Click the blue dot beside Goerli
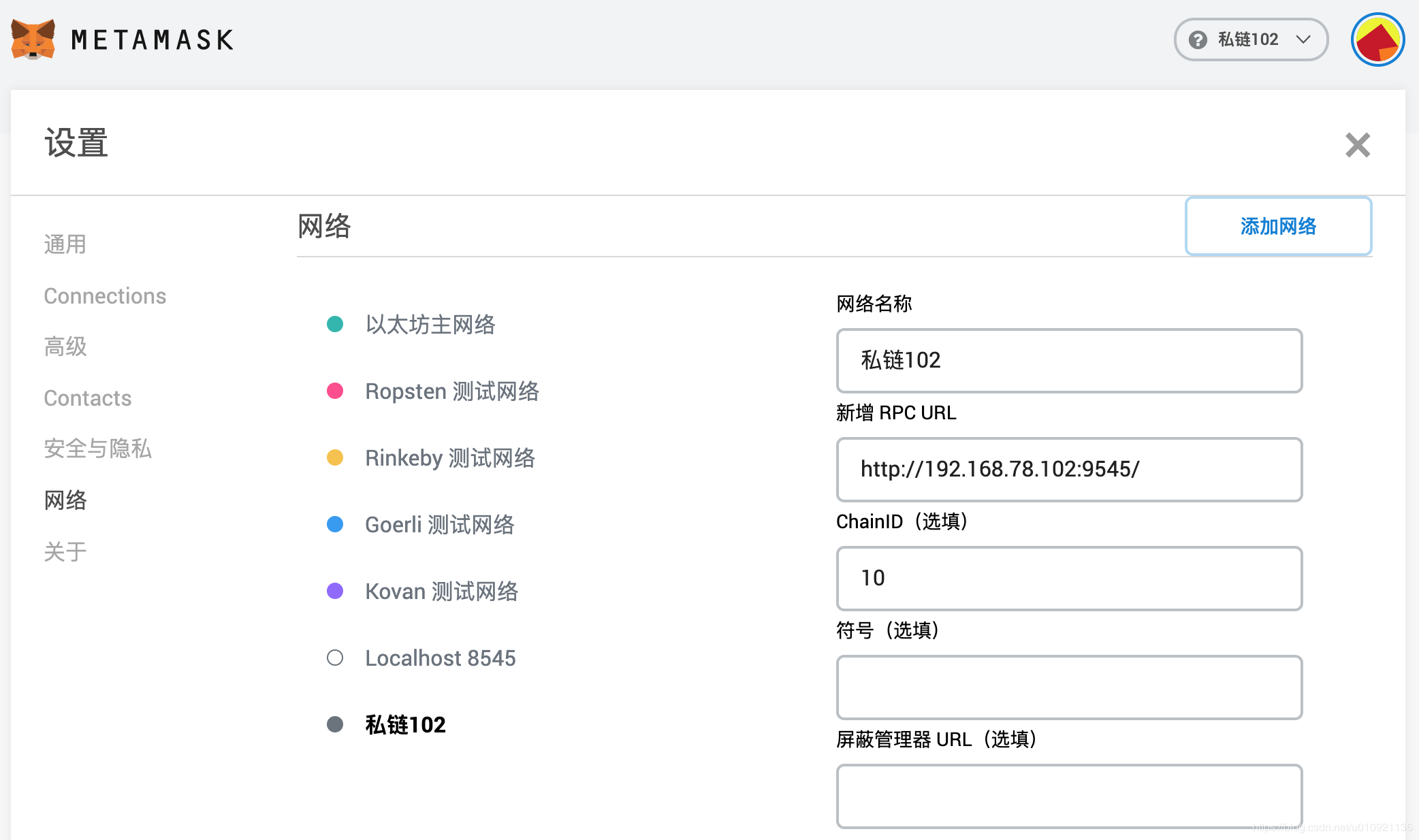 pyautogui.click(x=335, y=524)
